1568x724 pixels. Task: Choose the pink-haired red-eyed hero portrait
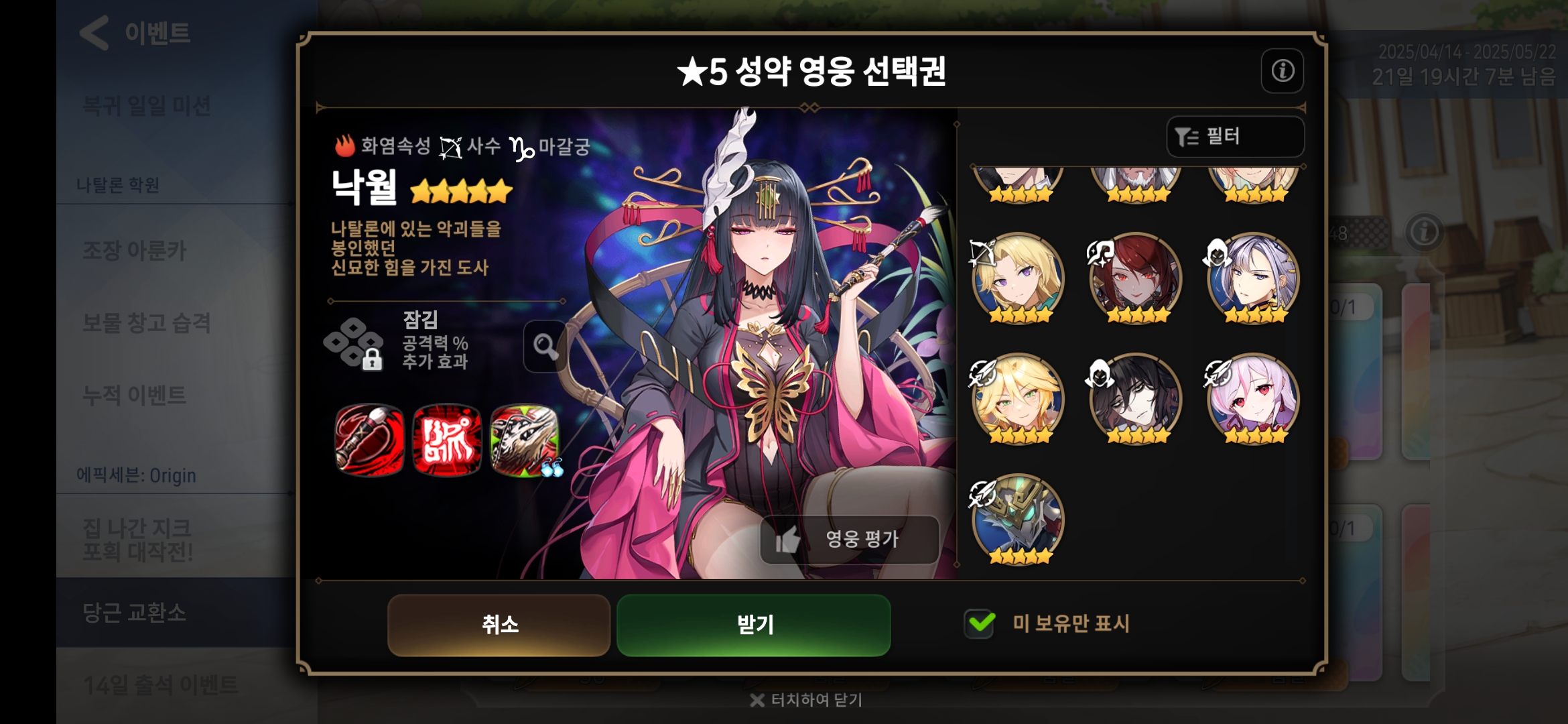click(x=1253, y=398)
